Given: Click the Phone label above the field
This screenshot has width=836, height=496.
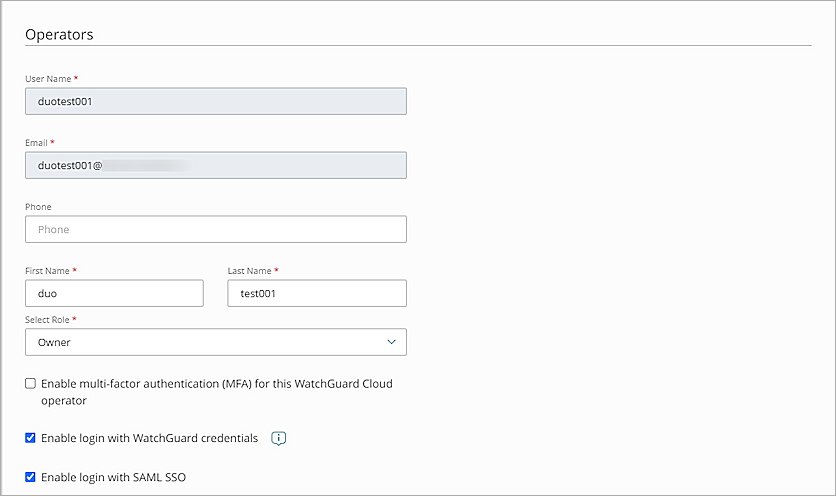Looking at the screenshot, I should click(38, 207).
